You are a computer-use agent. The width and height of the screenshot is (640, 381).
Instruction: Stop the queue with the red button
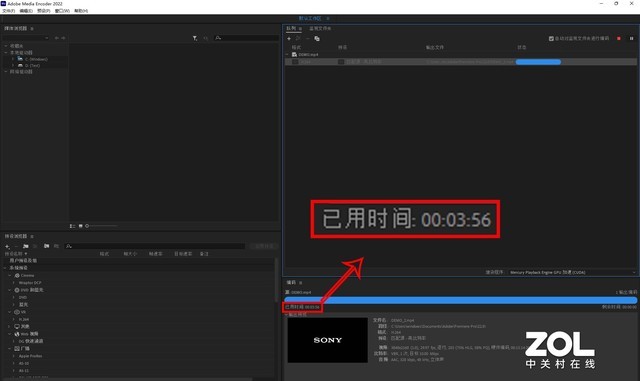click(619, 38)
